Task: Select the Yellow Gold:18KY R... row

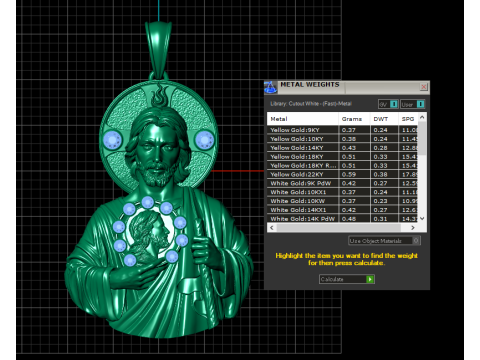Action: coord(342,166)
